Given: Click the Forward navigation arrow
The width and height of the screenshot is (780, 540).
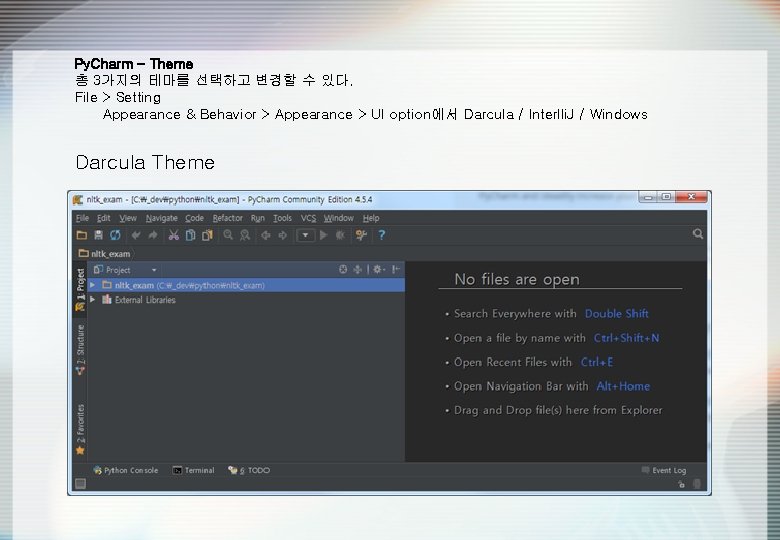Looking at the screenshot, I should click(283, 235).
